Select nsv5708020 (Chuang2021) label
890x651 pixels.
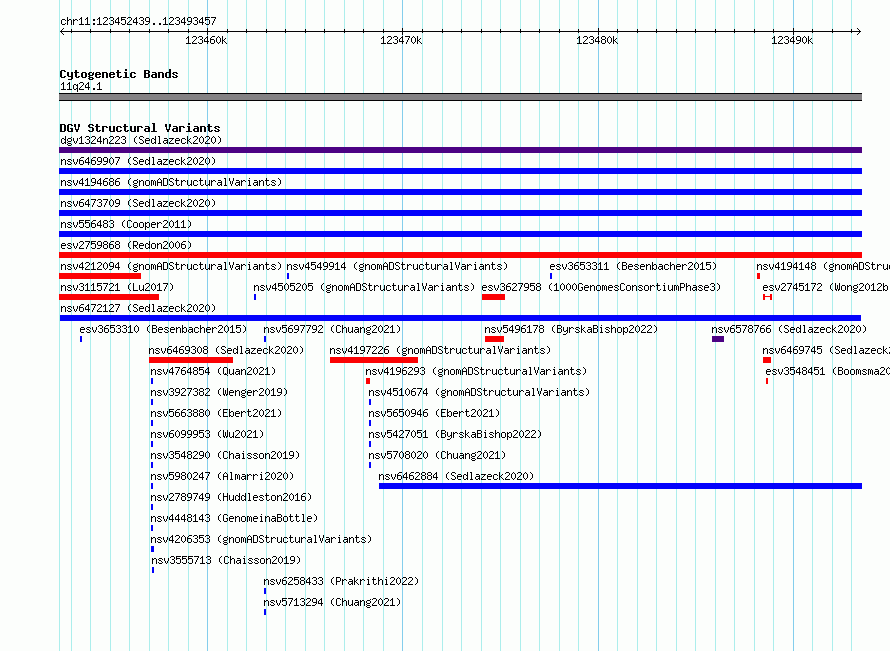(437, 455)
